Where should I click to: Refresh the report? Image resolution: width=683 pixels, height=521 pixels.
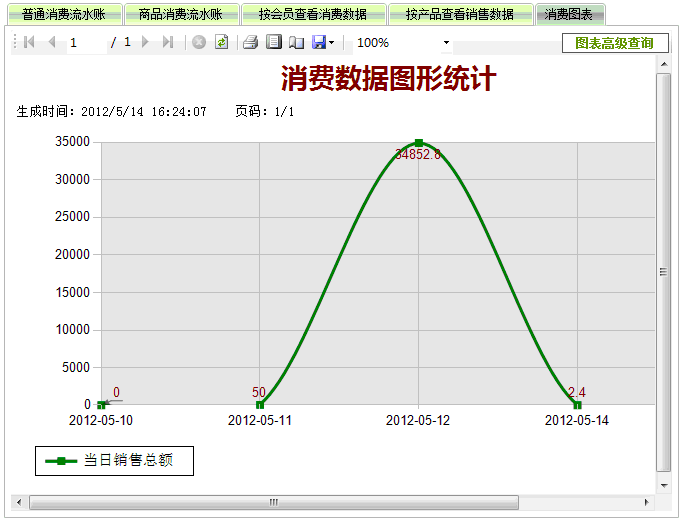tap(221, 43)
